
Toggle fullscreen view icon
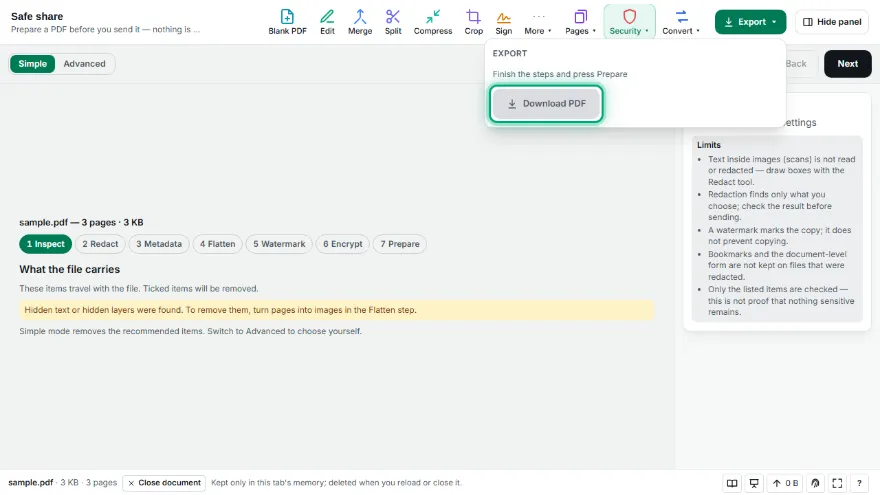(837, 483)
